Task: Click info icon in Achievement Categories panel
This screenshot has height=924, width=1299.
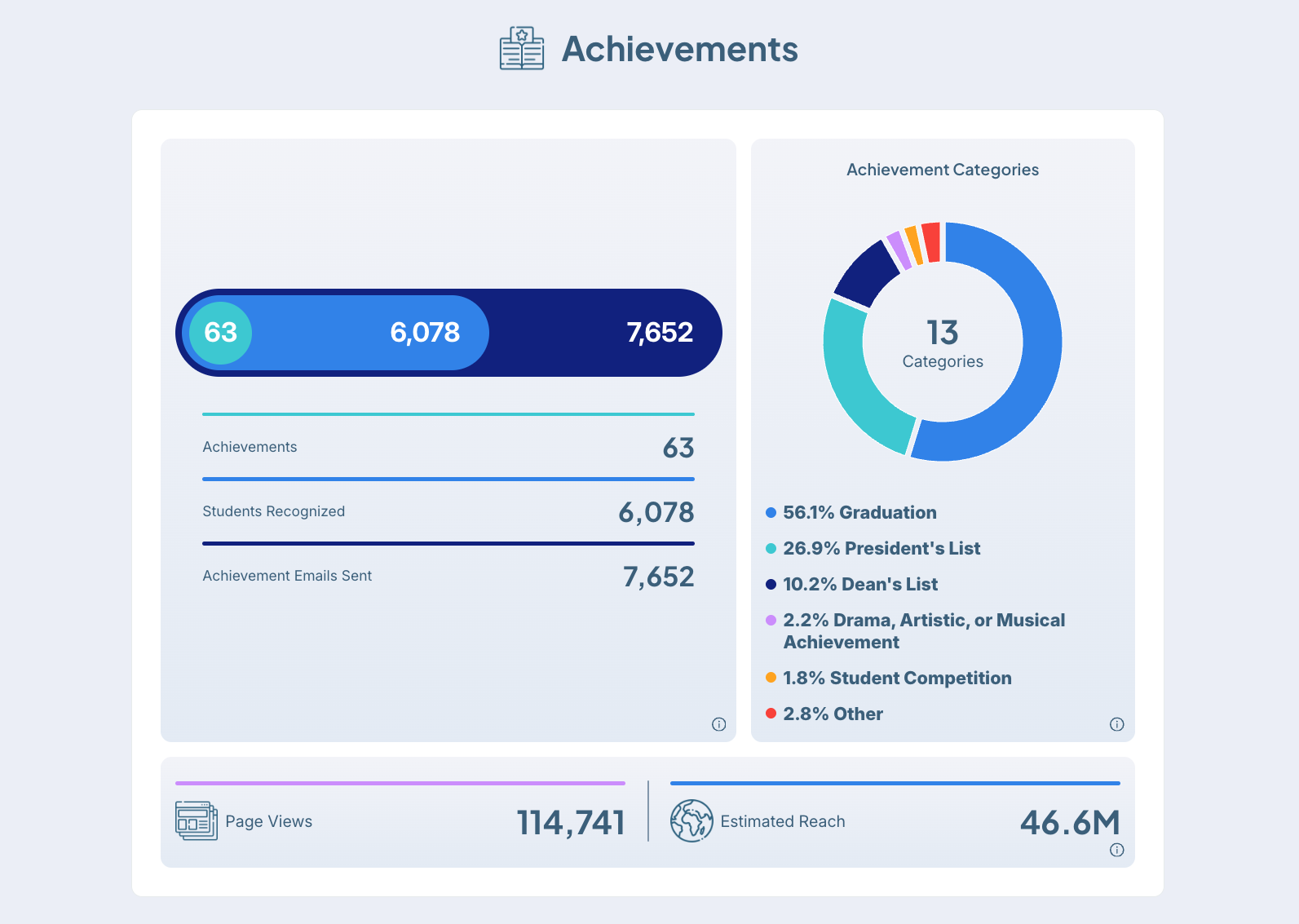Action: pyautogui.click(x=1116, y=724)
